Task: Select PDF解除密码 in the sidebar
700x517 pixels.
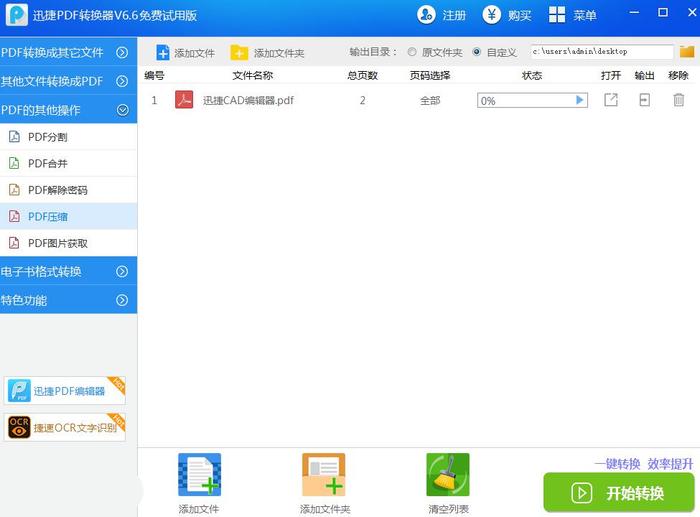Action: pos(68,190)
